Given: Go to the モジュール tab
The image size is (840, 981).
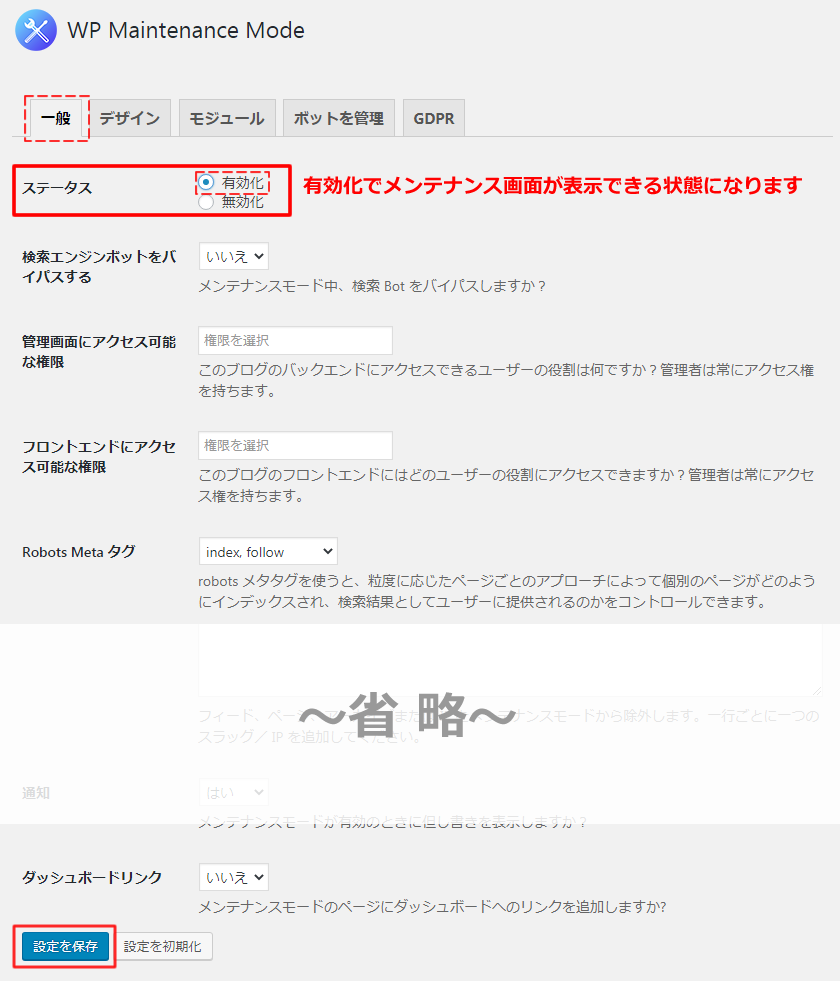Looking at the screenshot, I should click(227, 118).
